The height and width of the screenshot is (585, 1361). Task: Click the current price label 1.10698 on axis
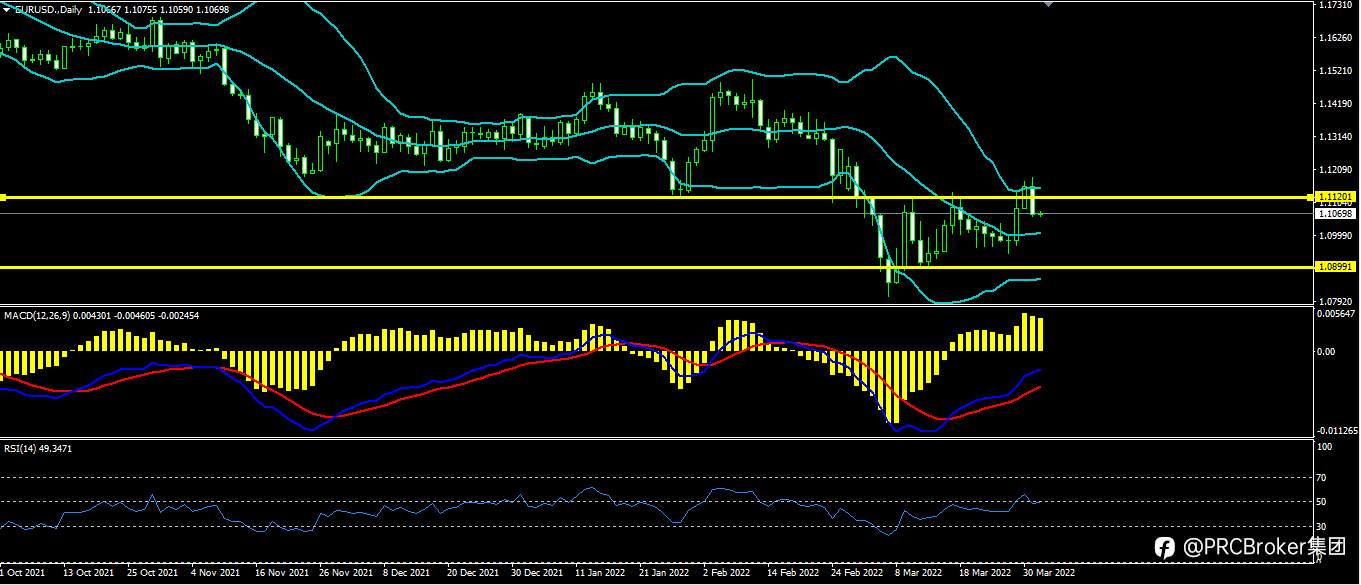(x=1334, y=213)
